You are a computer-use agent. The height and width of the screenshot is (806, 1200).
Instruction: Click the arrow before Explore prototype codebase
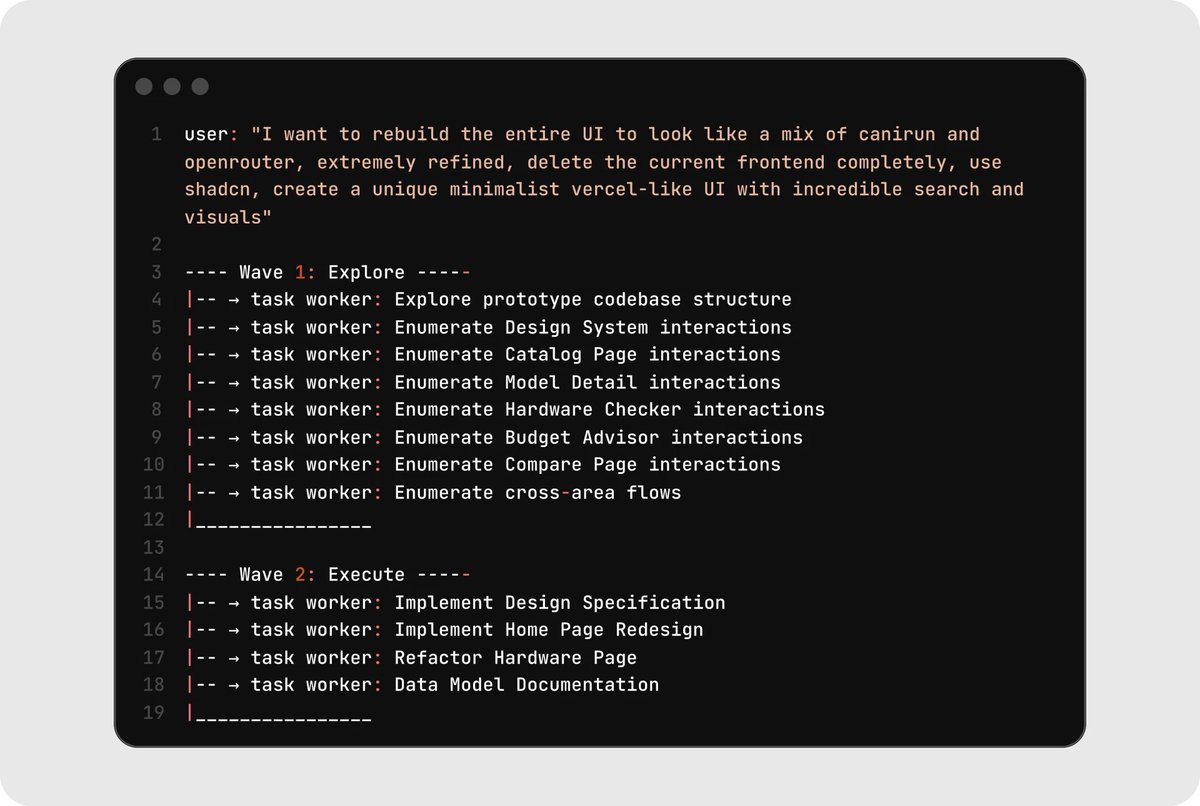[x=234, y=300]
